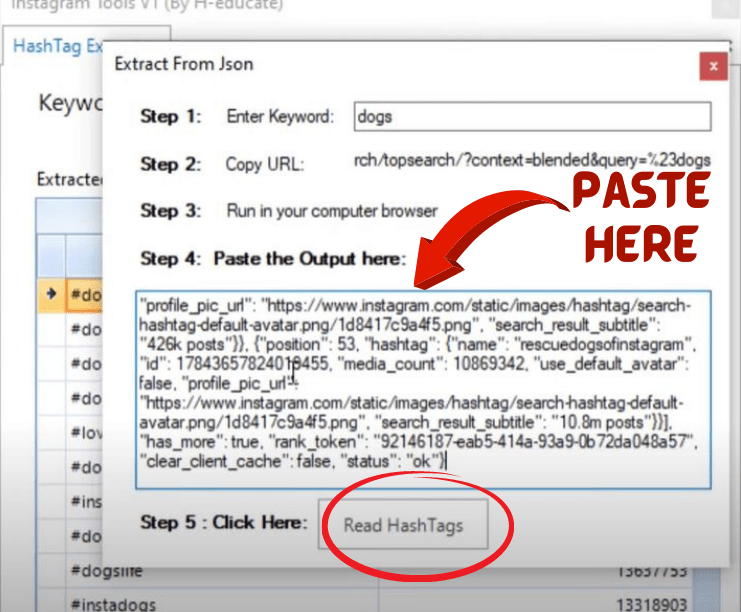The image size is (741, 612).
Task: Click the Read HashTags button
Action: [x=403, y=525]
